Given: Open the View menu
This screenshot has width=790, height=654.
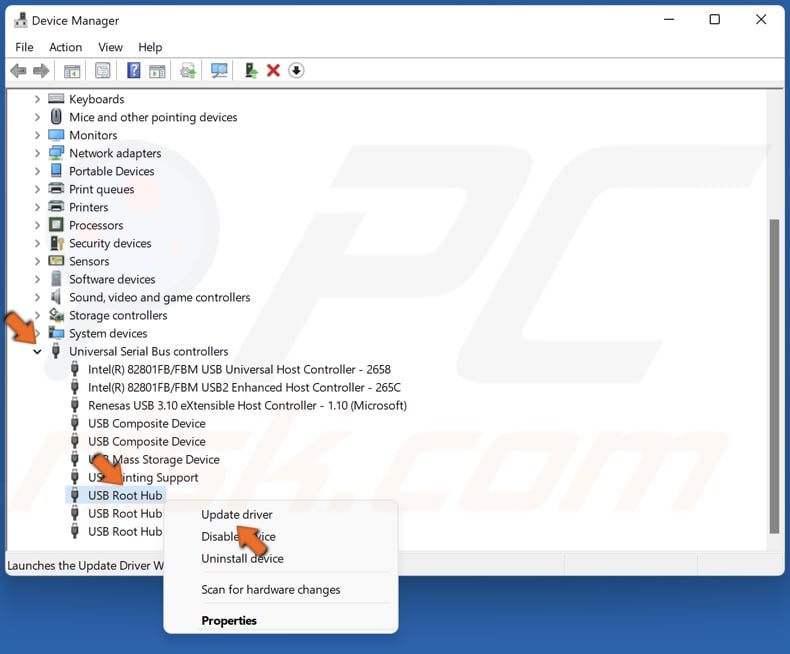Looking at the screenshot, I should coord(110,47).
